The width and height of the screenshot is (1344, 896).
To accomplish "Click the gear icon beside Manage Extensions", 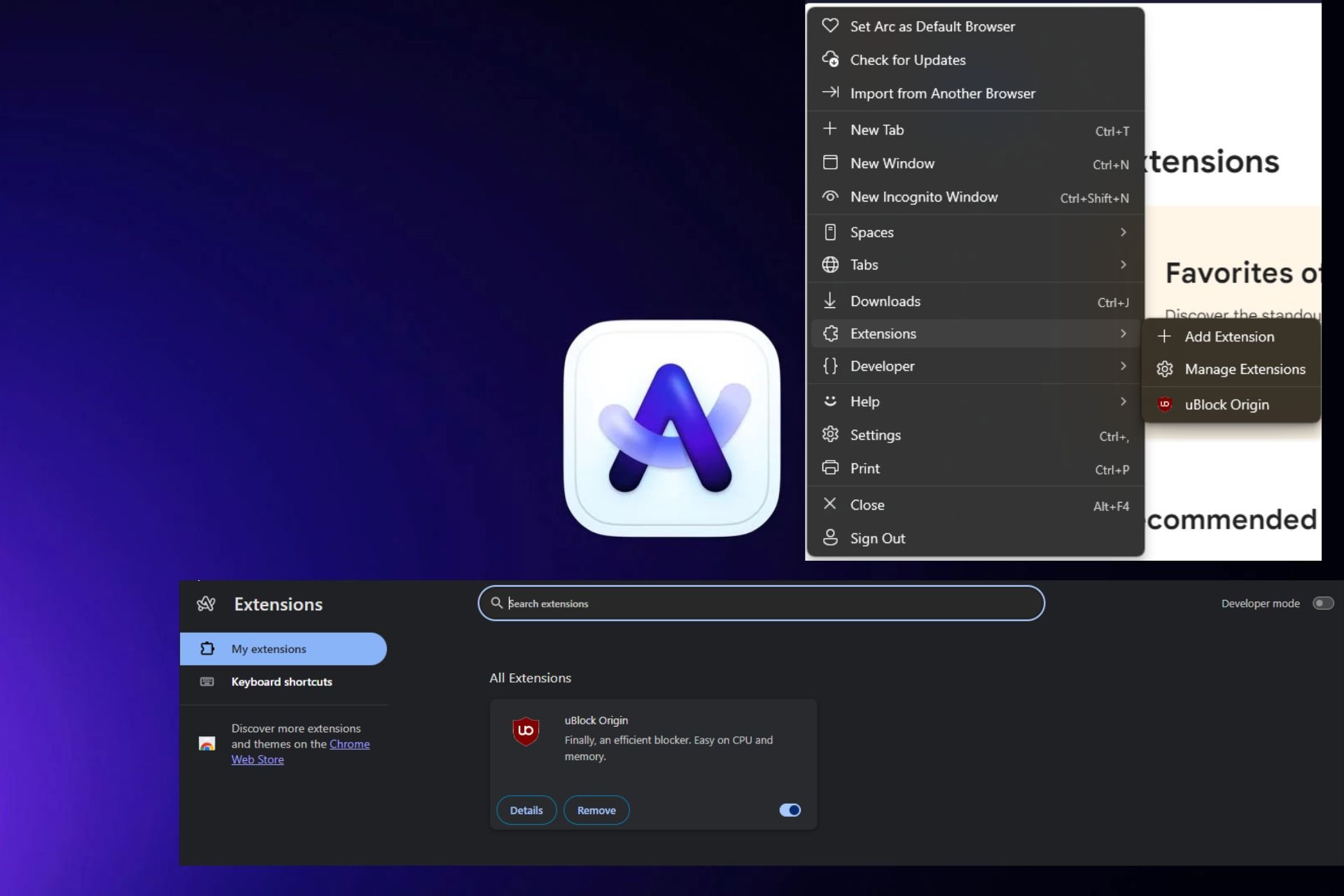I will [x=1165, y=369].
